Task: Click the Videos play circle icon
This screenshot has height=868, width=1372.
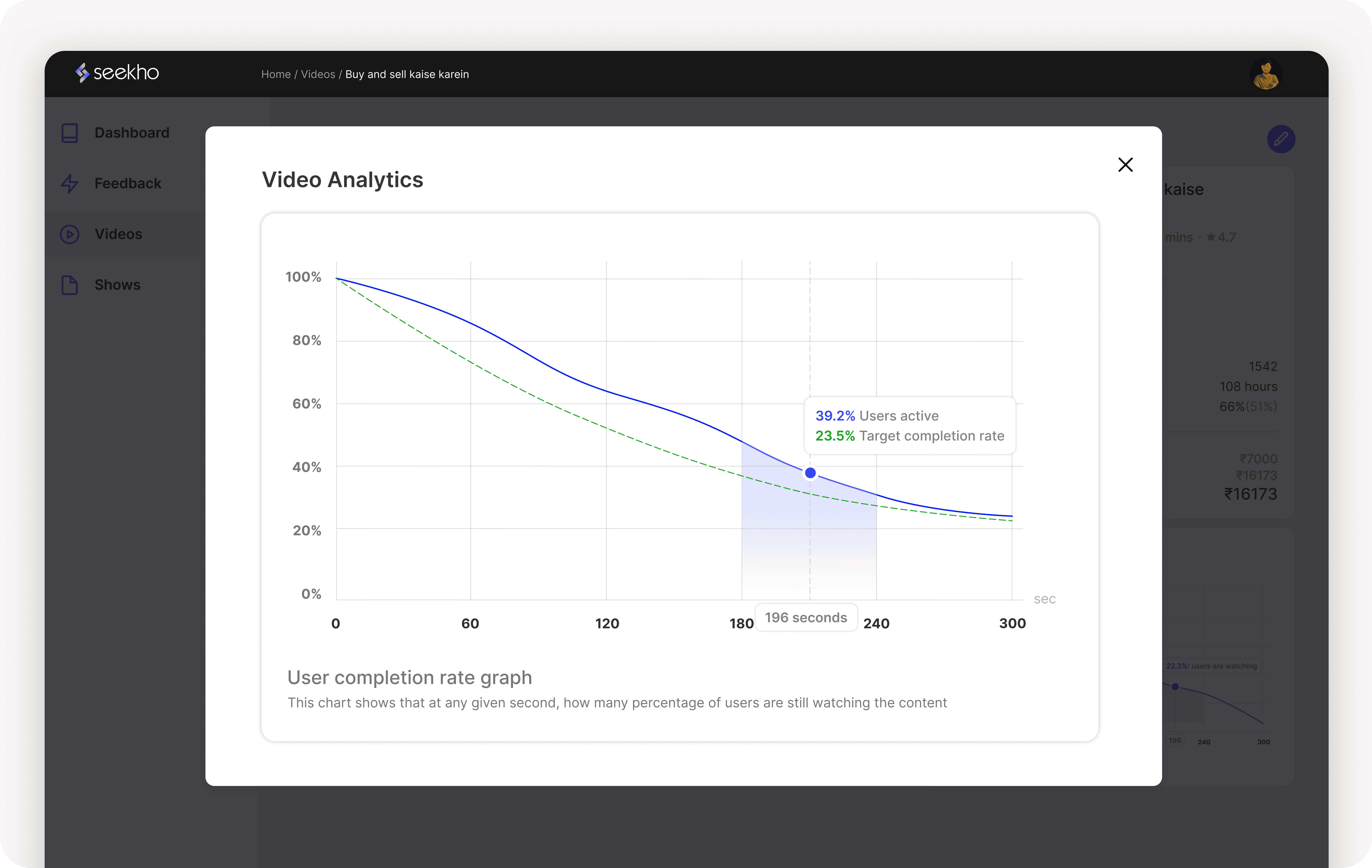Action: tap(70, 234)
